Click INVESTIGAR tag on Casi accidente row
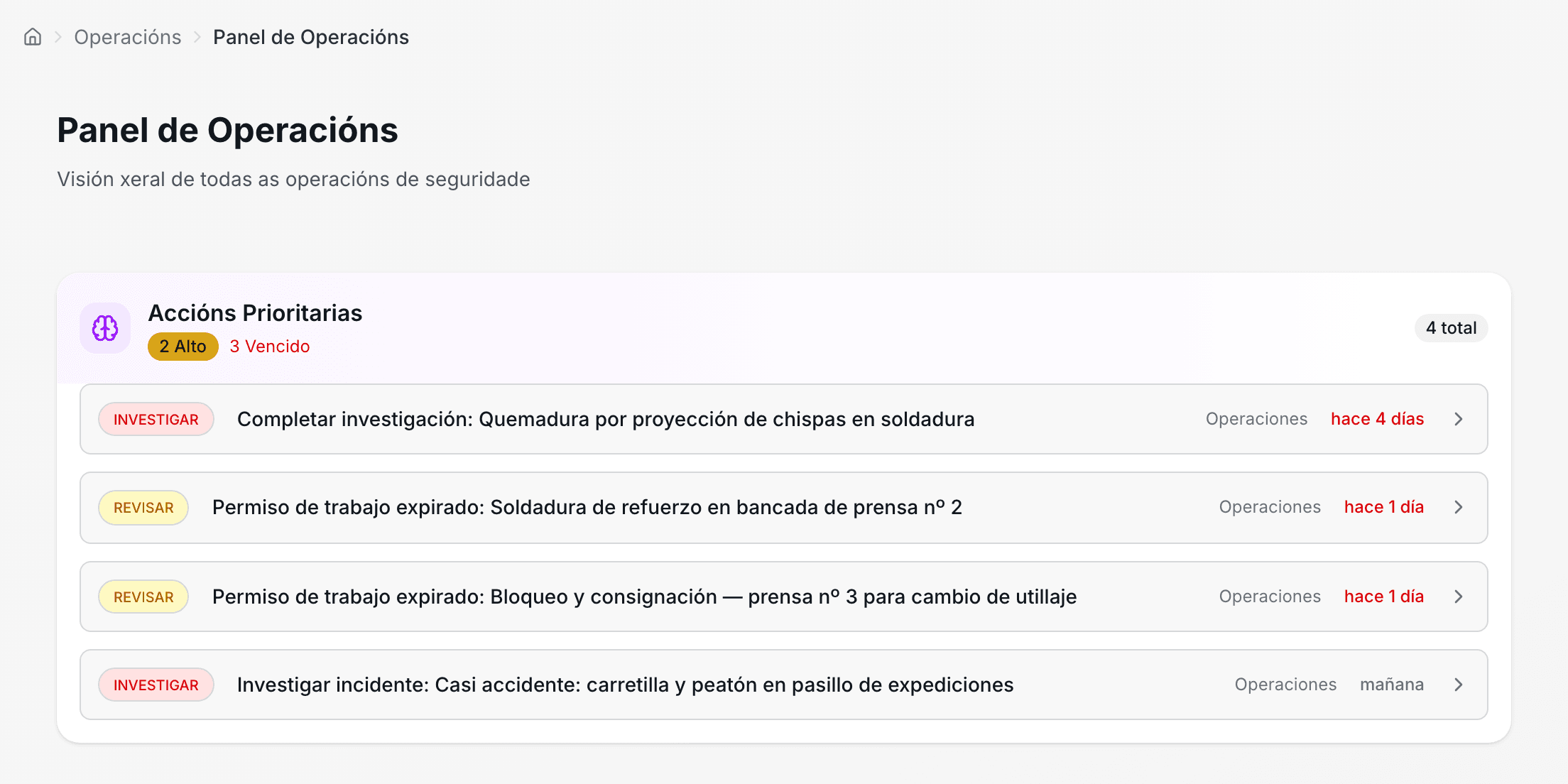The height and width of the screenshot is (784, 1568). click(x=156, y=685)
